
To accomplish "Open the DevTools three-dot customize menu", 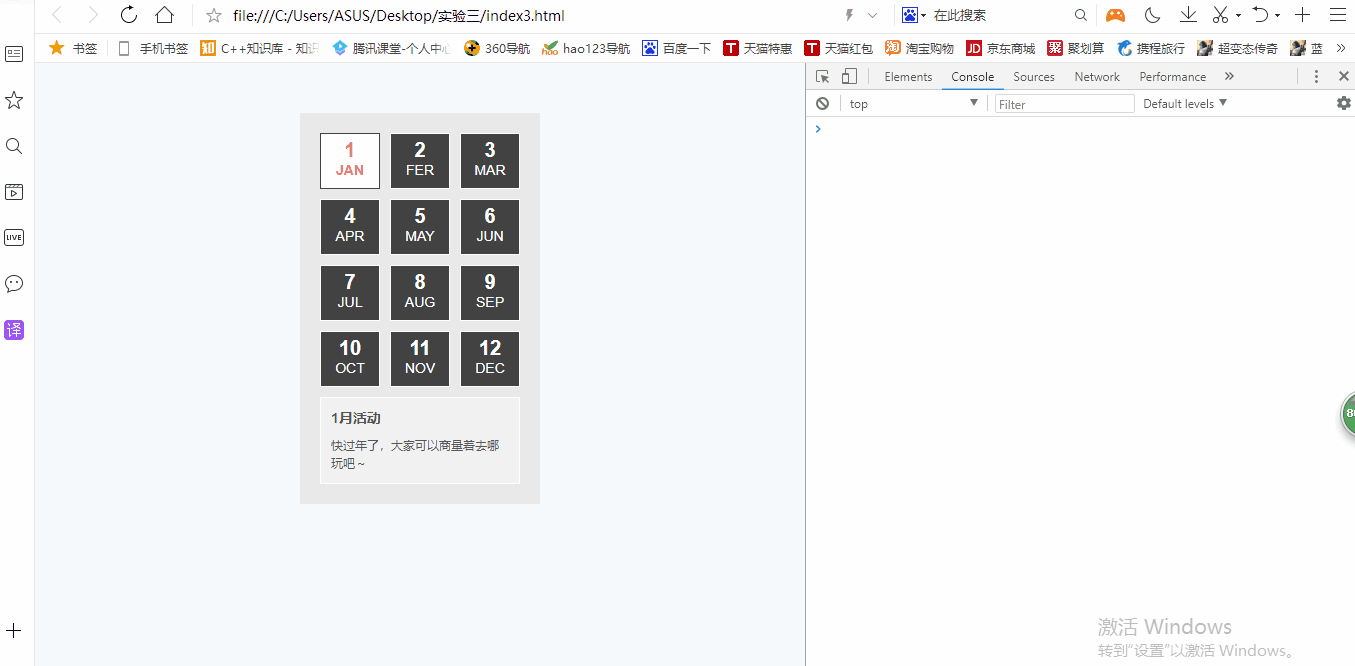I will pyautogui.click(x=1316, y=77).
